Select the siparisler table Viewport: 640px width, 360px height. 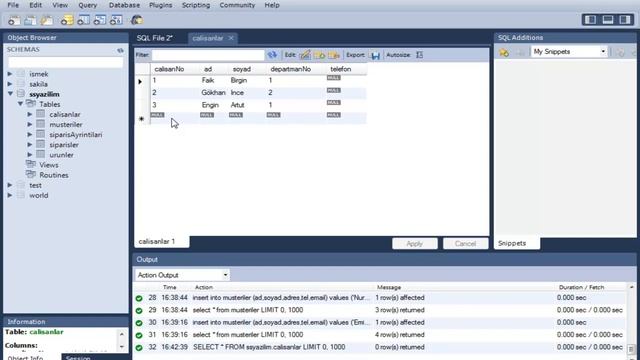point(64,145)
